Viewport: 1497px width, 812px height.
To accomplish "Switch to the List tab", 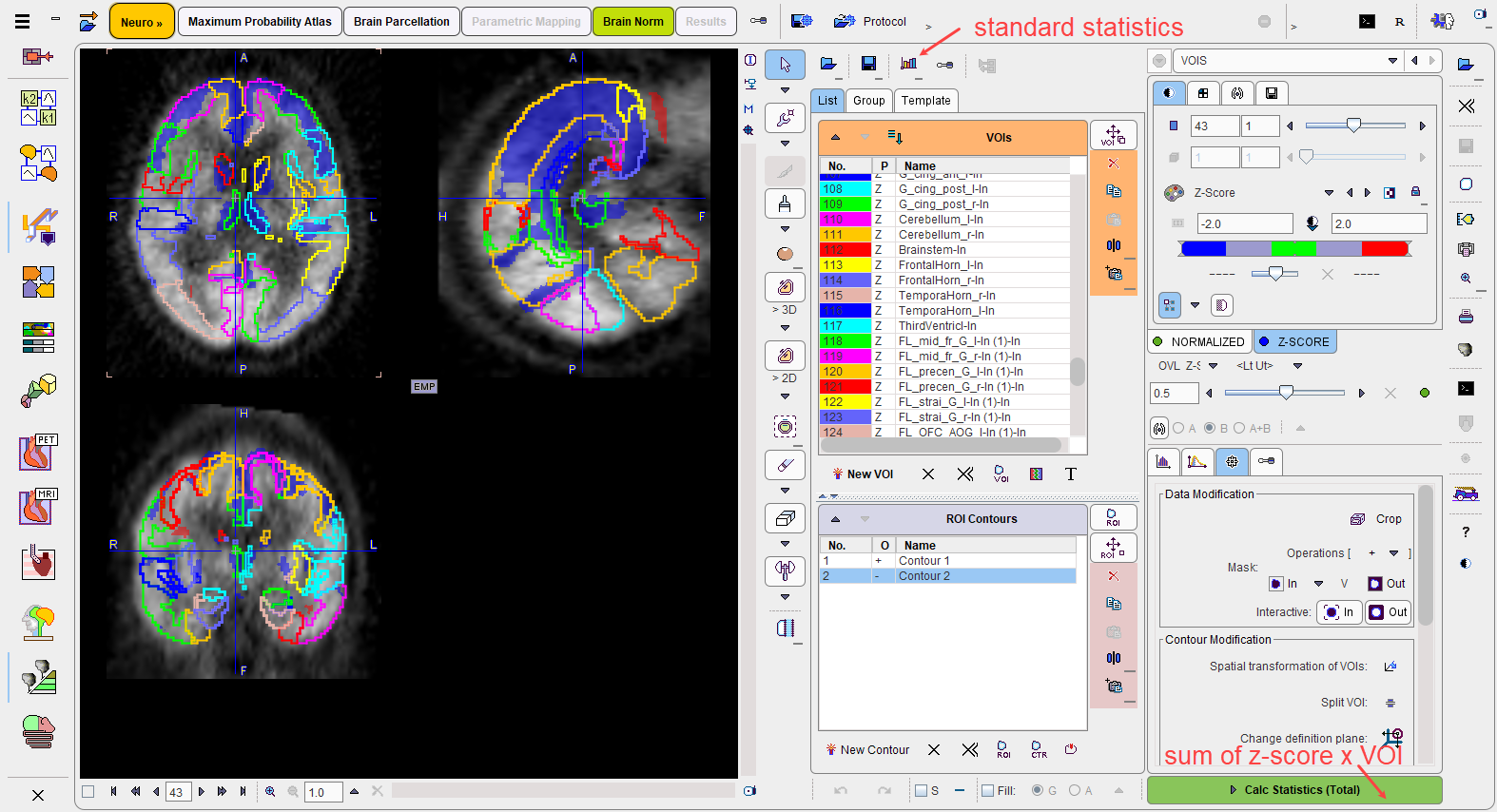I will (x=827, y=101).
